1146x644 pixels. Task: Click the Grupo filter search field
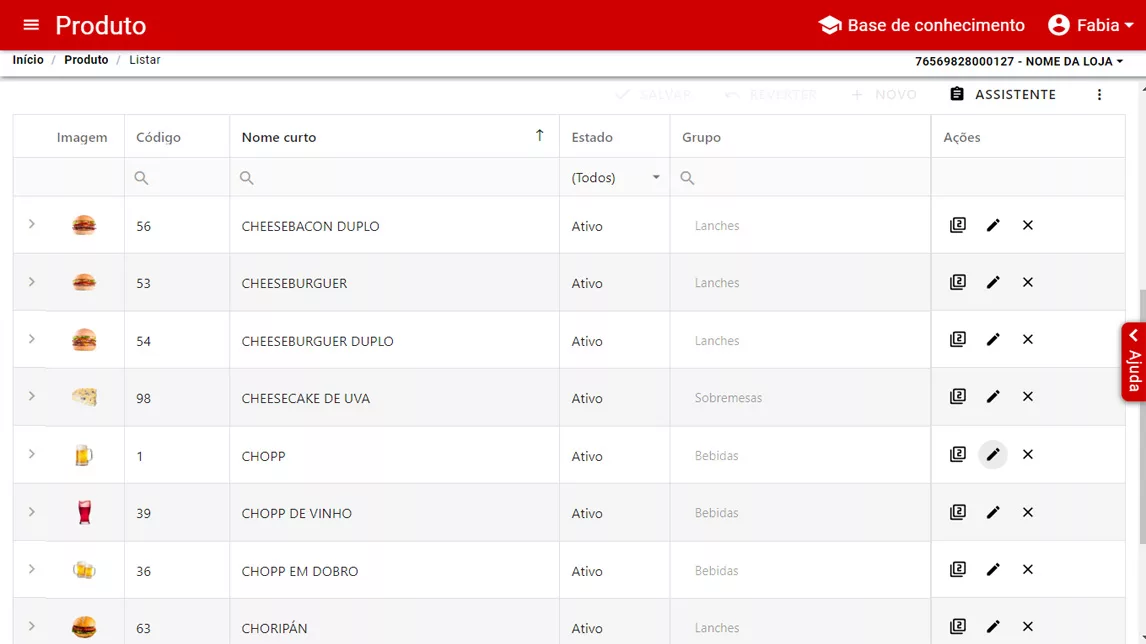tap(800, 178)
